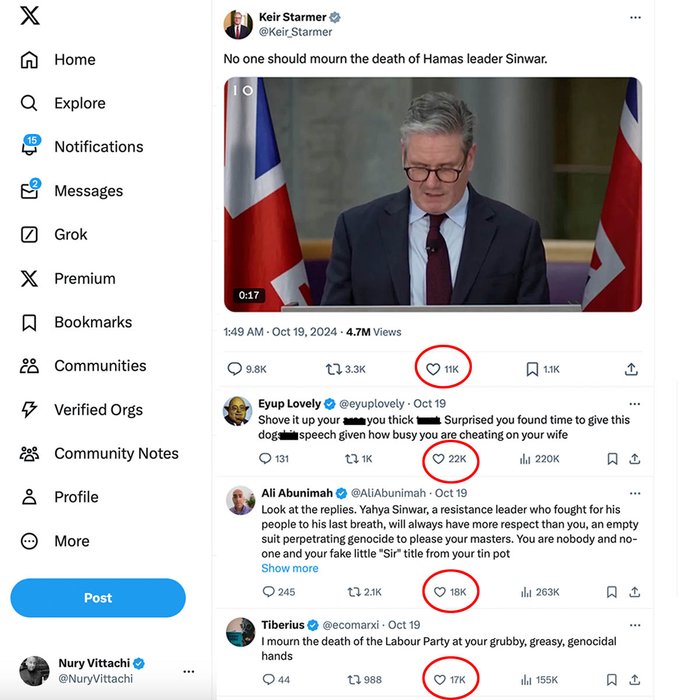Click the blue Post button
This screenshot has height=700, width=700.
point(98,598)
